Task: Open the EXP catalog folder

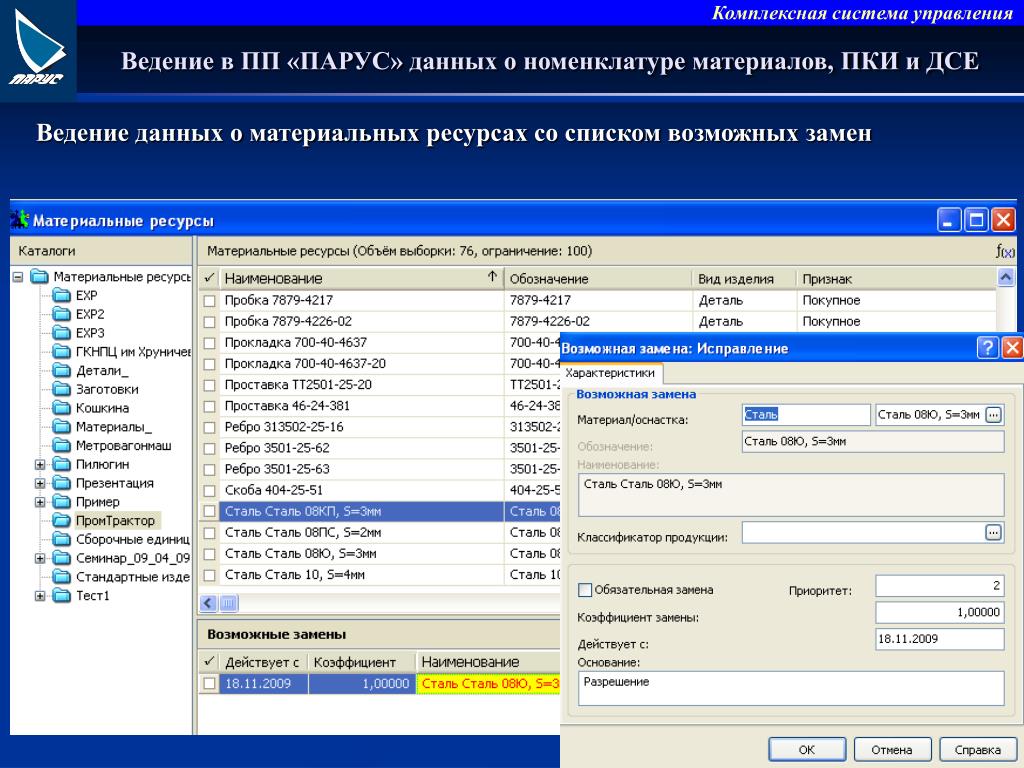Action: [86, 295]
